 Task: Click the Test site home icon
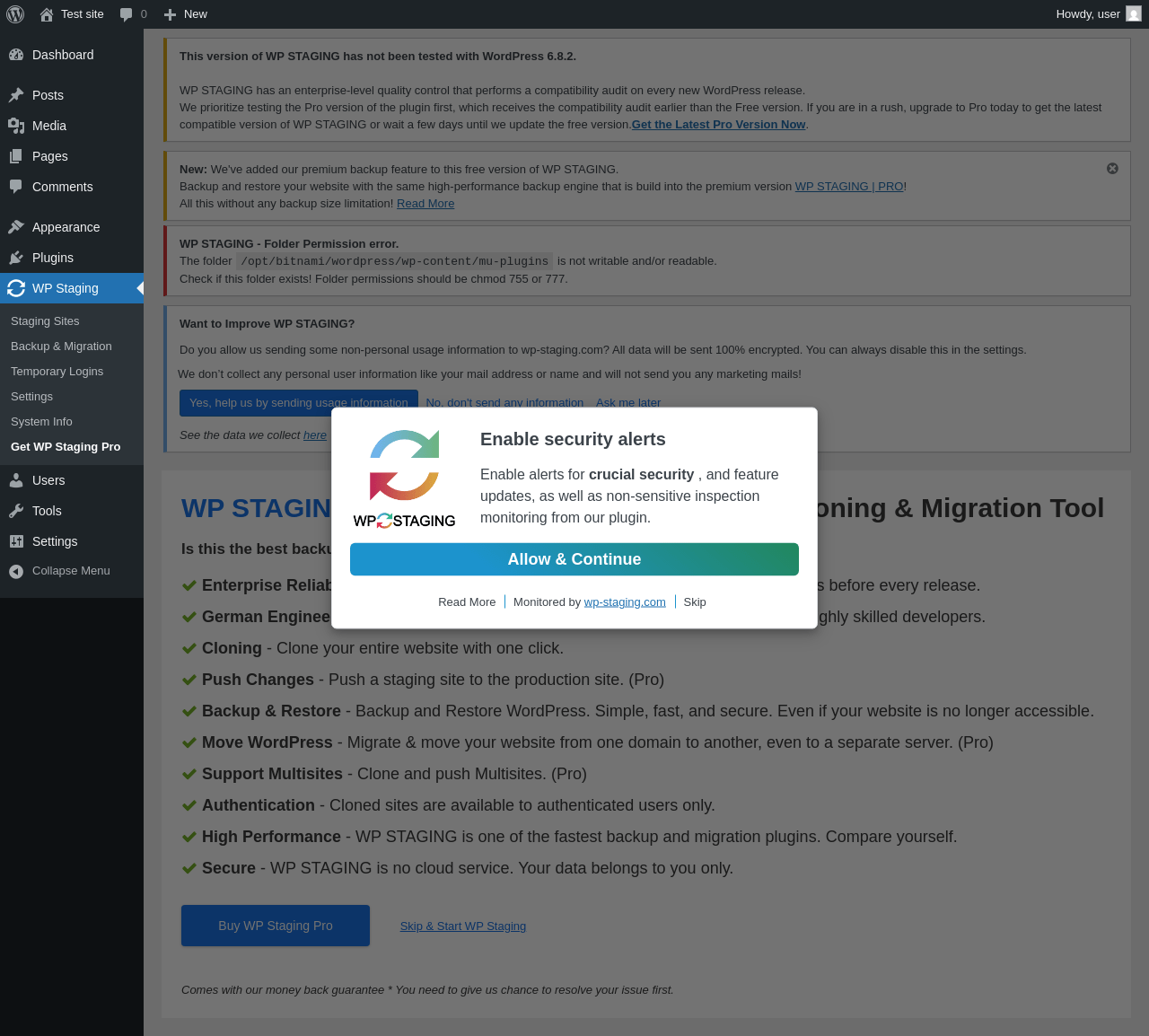(47, 14)
